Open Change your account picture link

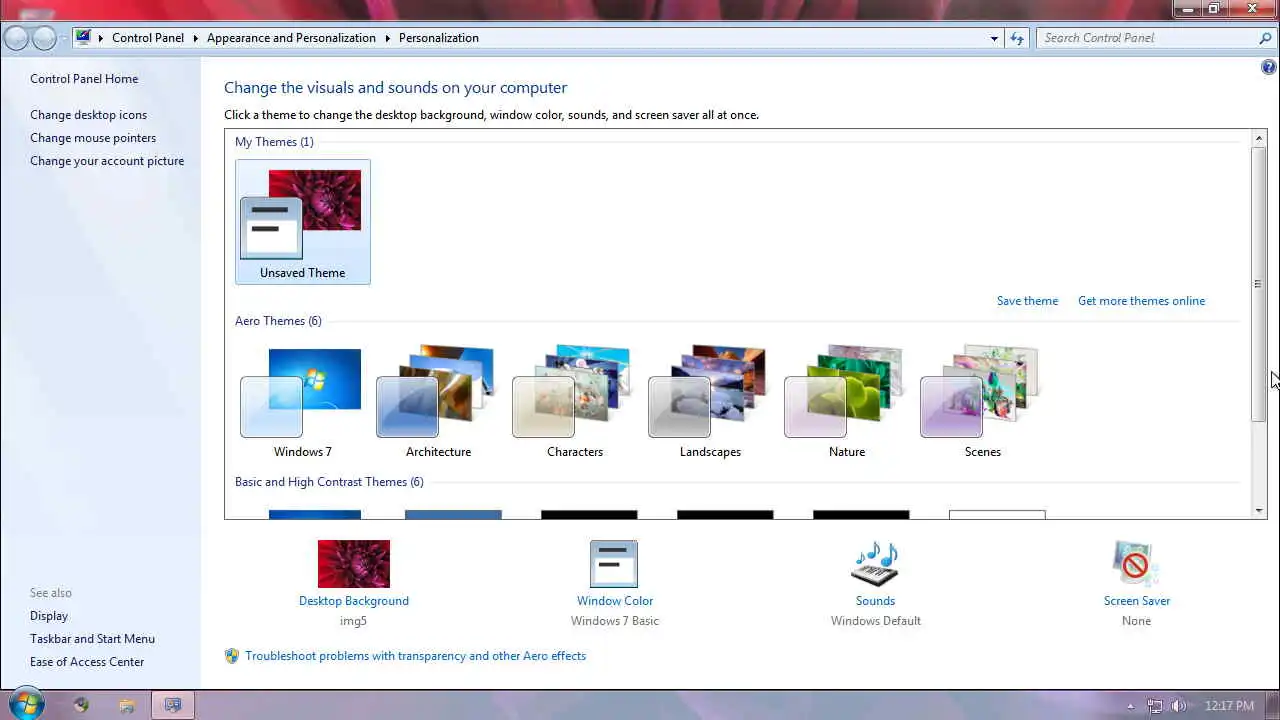pyautogui.click(x=107, y=161)
